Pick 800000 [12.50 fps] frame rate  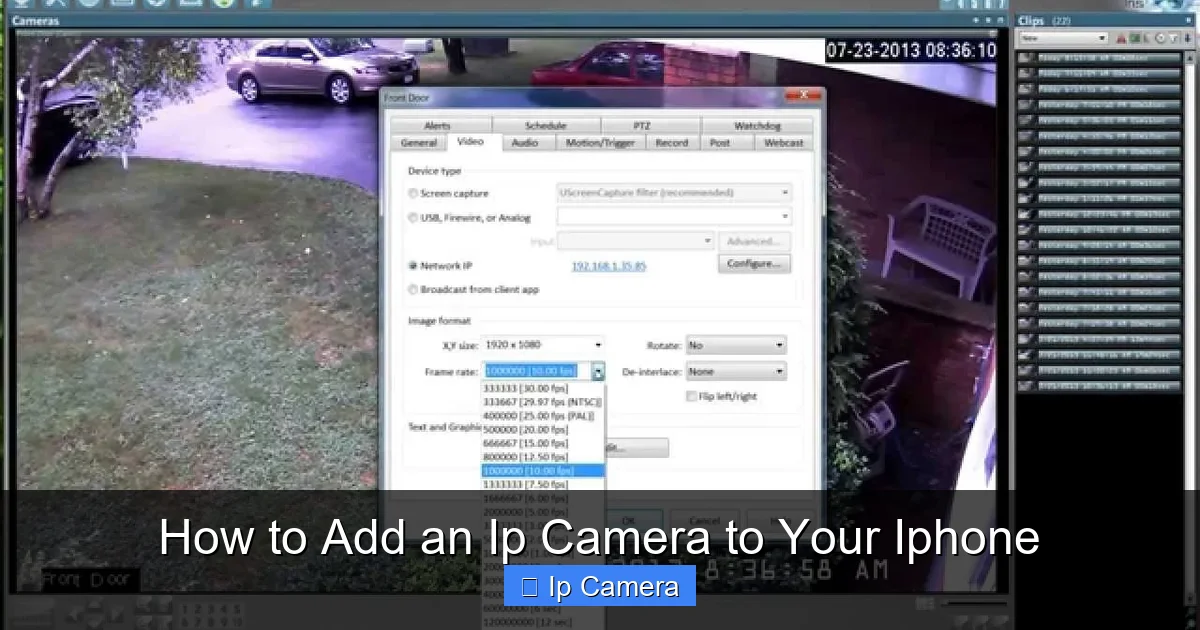tap(543, 457)
